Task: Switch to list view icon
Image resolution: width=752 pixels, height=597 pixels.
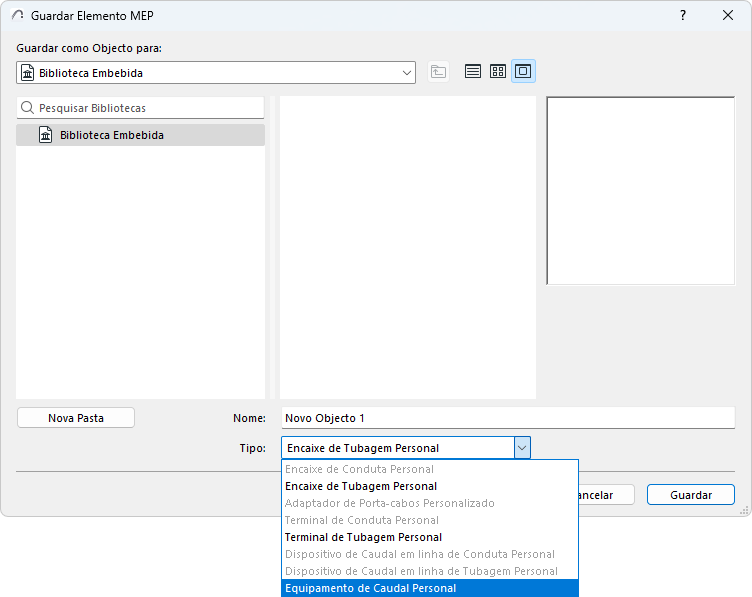Action: coord(473,71)
